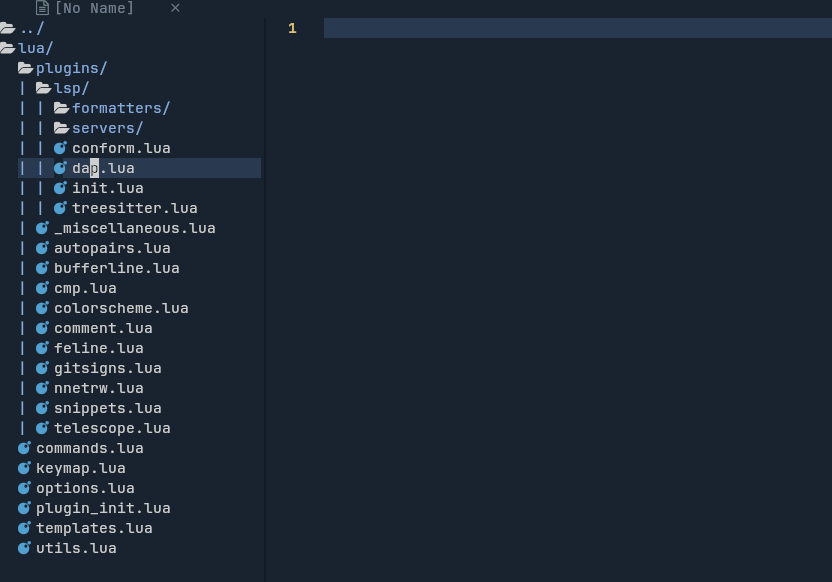Click the Lua file icon for telescope.lua

pyautogui.click(x=42, y=428)
